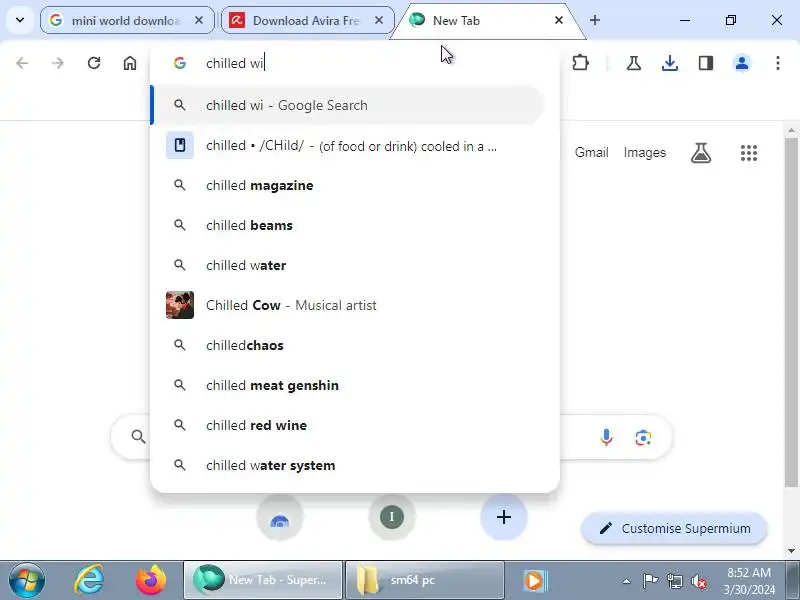
Task: Open a new tab with plus button
Action: [x=595, y=20]
